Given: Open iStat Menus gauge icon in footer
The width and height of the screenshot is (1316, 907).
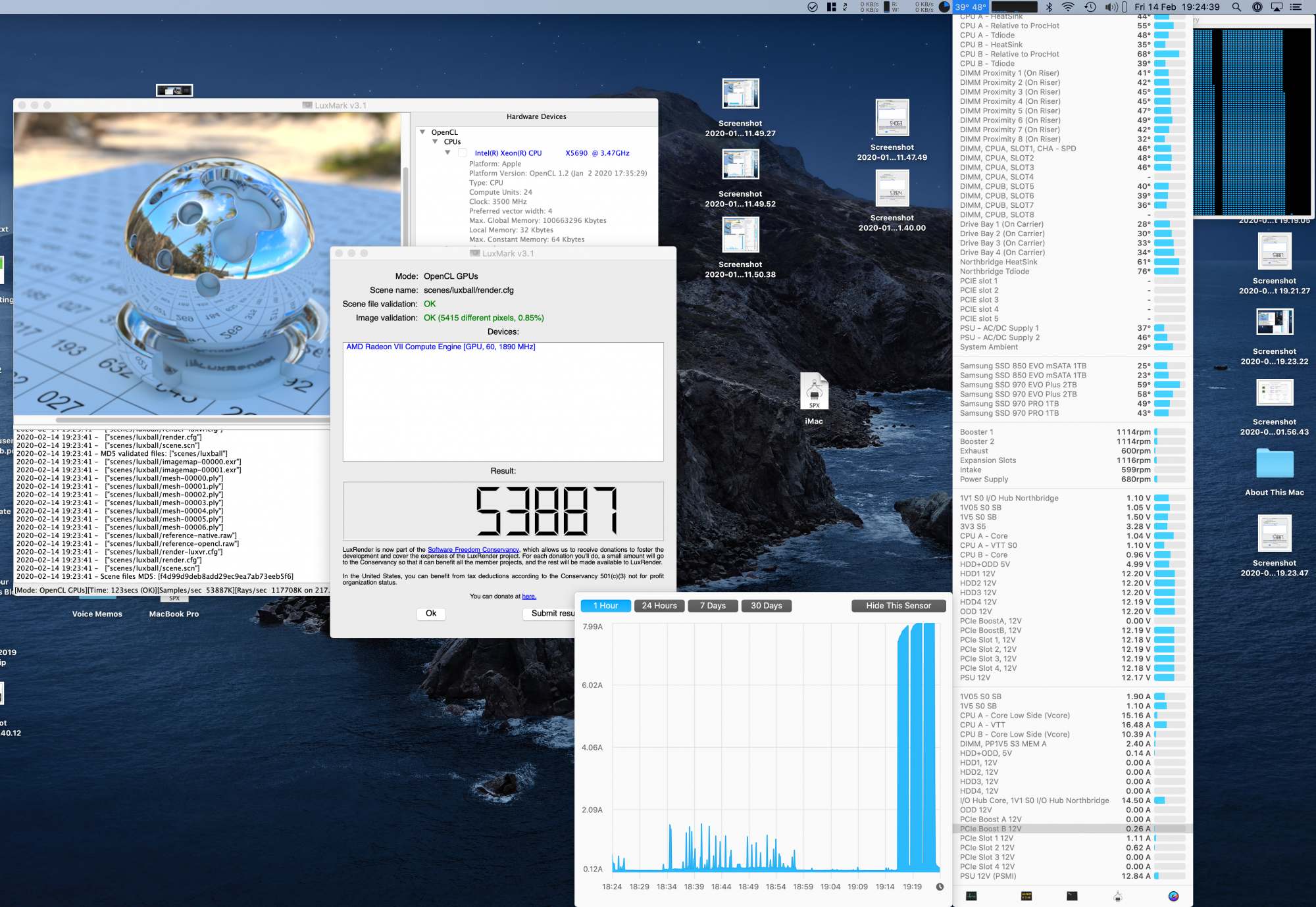Looking at the screenshot, I should pos(1173,896).
